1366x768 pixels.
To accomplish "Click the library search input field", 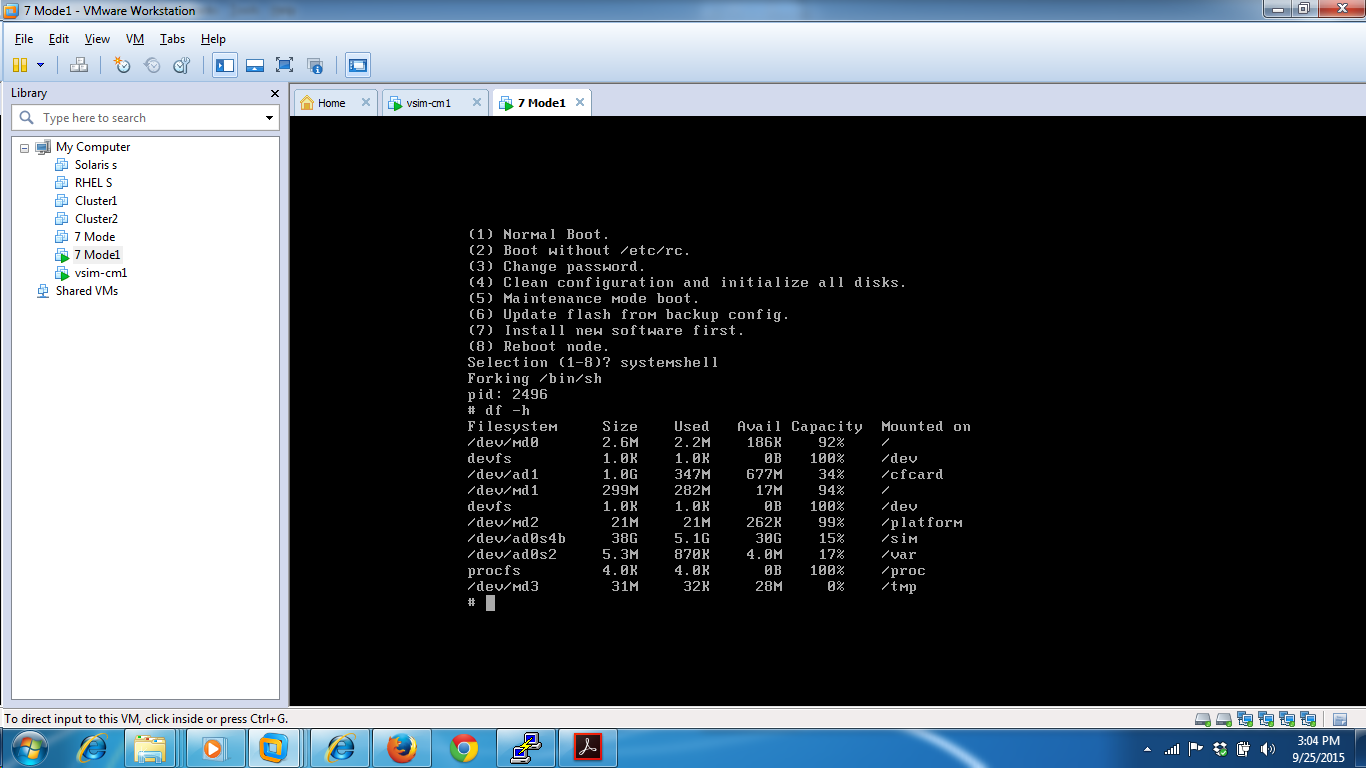I will (x=145, y=118).
